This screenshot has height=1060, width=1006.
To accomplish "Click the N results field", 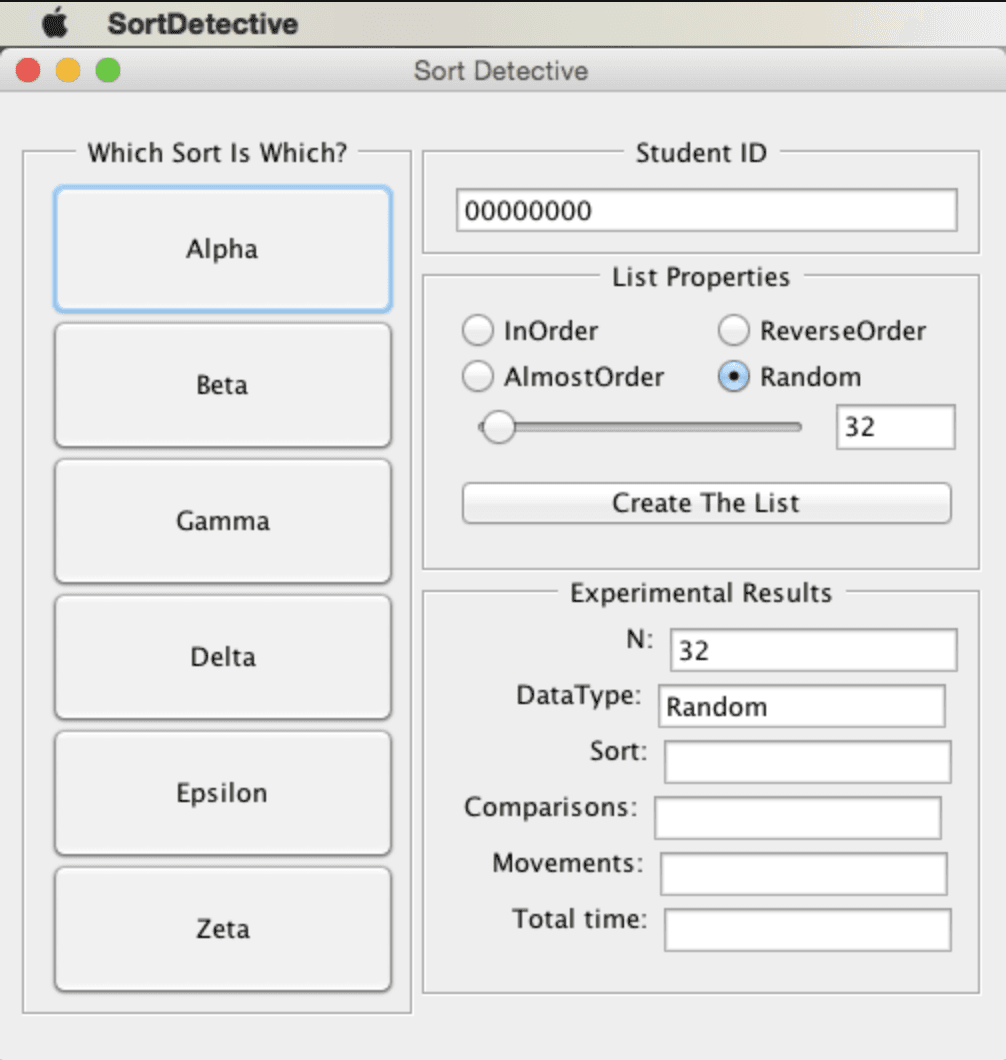I will point(813,650).
